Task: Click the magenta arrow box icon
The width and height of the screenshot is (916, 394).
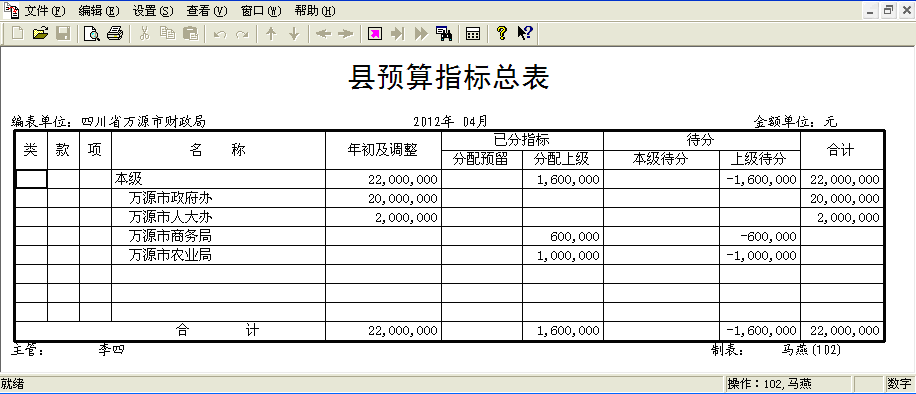Action: click(375, 33)
